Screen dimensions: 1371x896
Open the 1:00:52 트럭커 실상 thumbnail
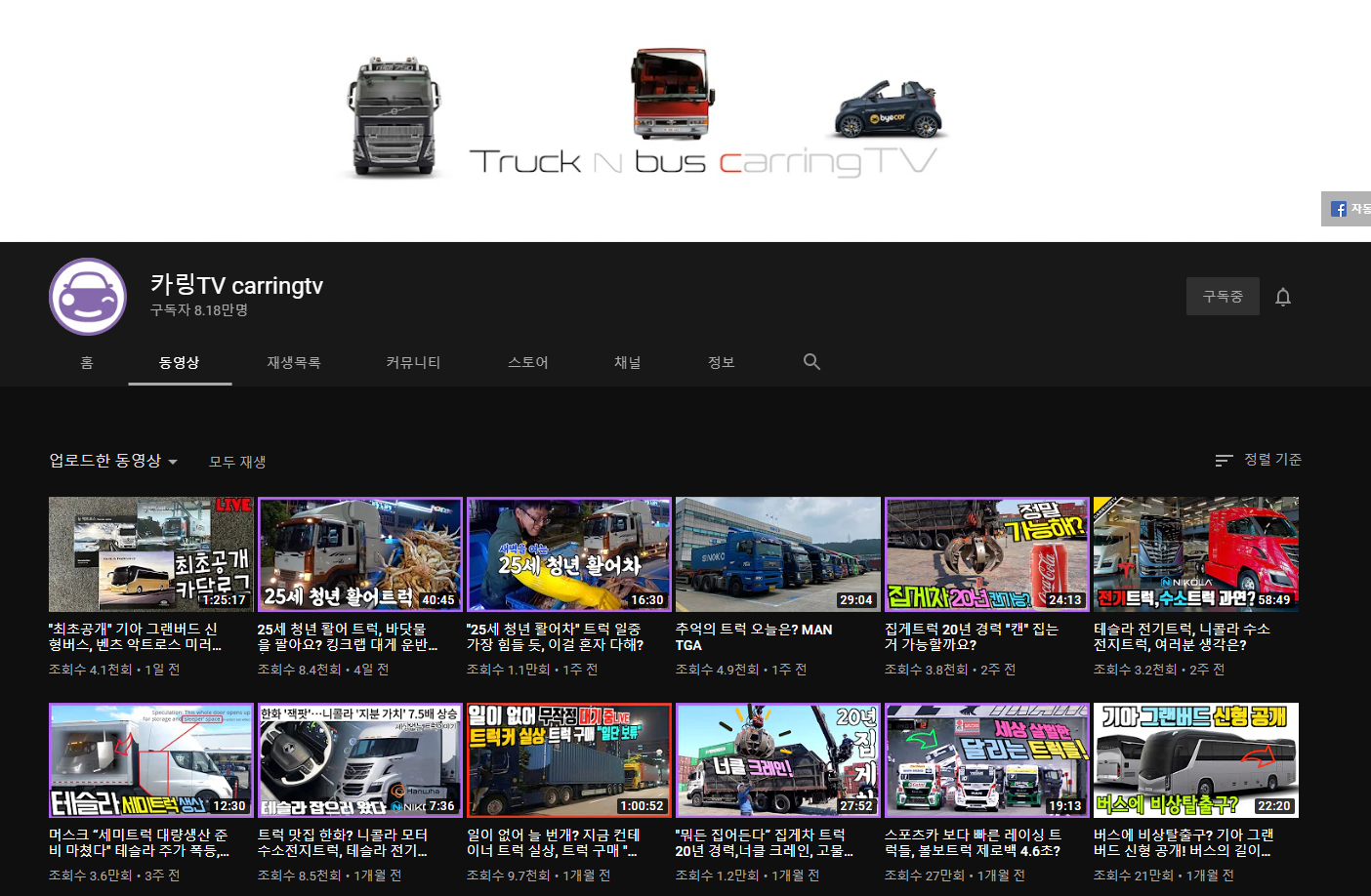coord(569,760)
